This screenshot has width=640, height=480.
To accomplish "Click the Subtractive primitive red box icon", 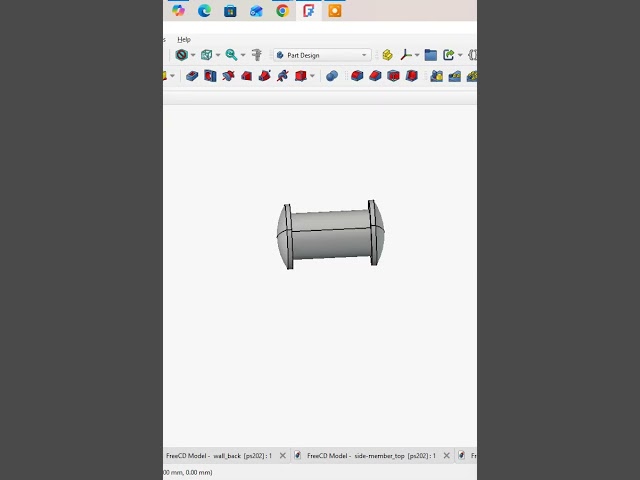I will coord(301,76).
